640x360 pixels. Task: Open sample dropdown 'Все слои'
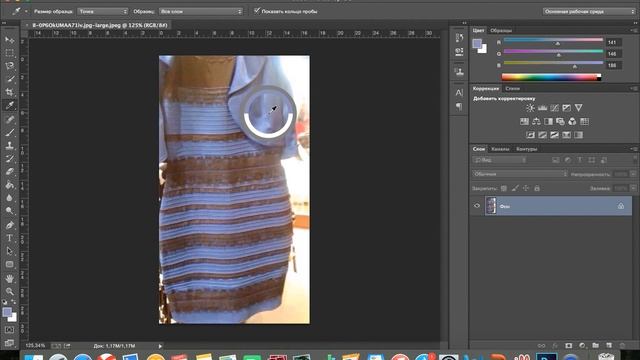[x=200, y=11]
